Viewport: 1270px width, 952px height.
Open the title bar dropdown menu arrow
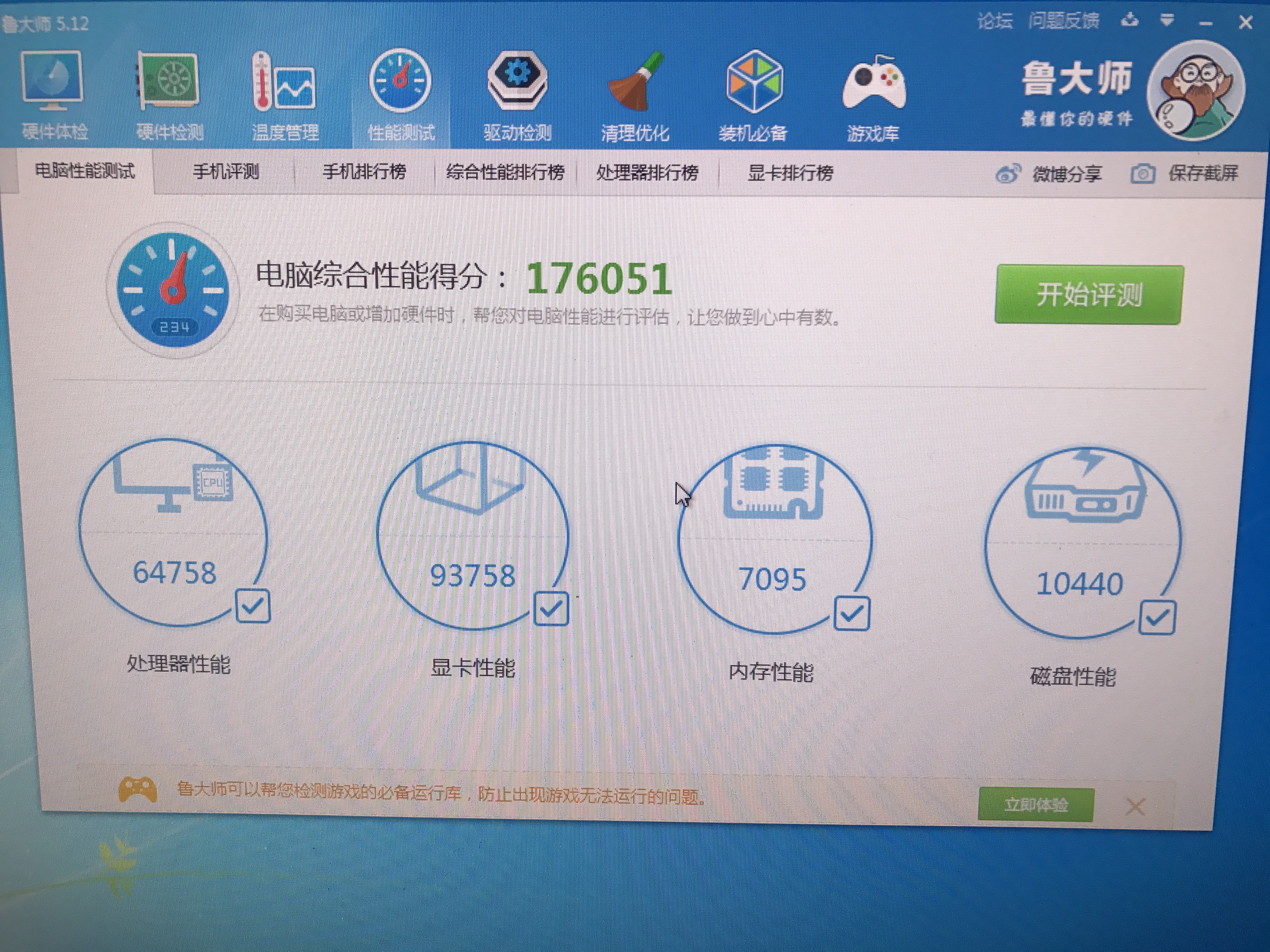pos(1167,21)
